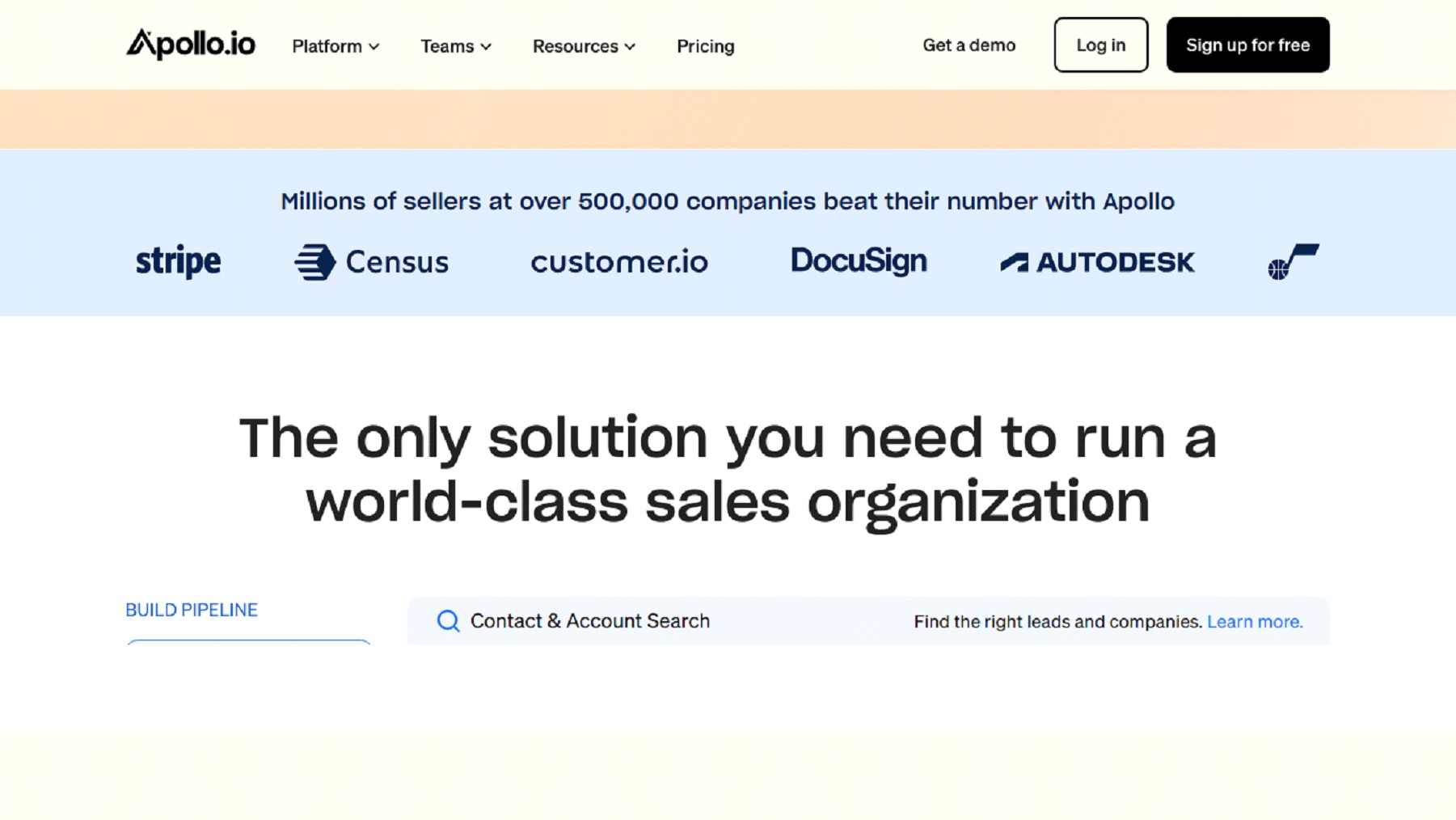This screenshot has height=820, width=1456.
Task: Click the Contact & Account Search field
Action: point(590,621)
